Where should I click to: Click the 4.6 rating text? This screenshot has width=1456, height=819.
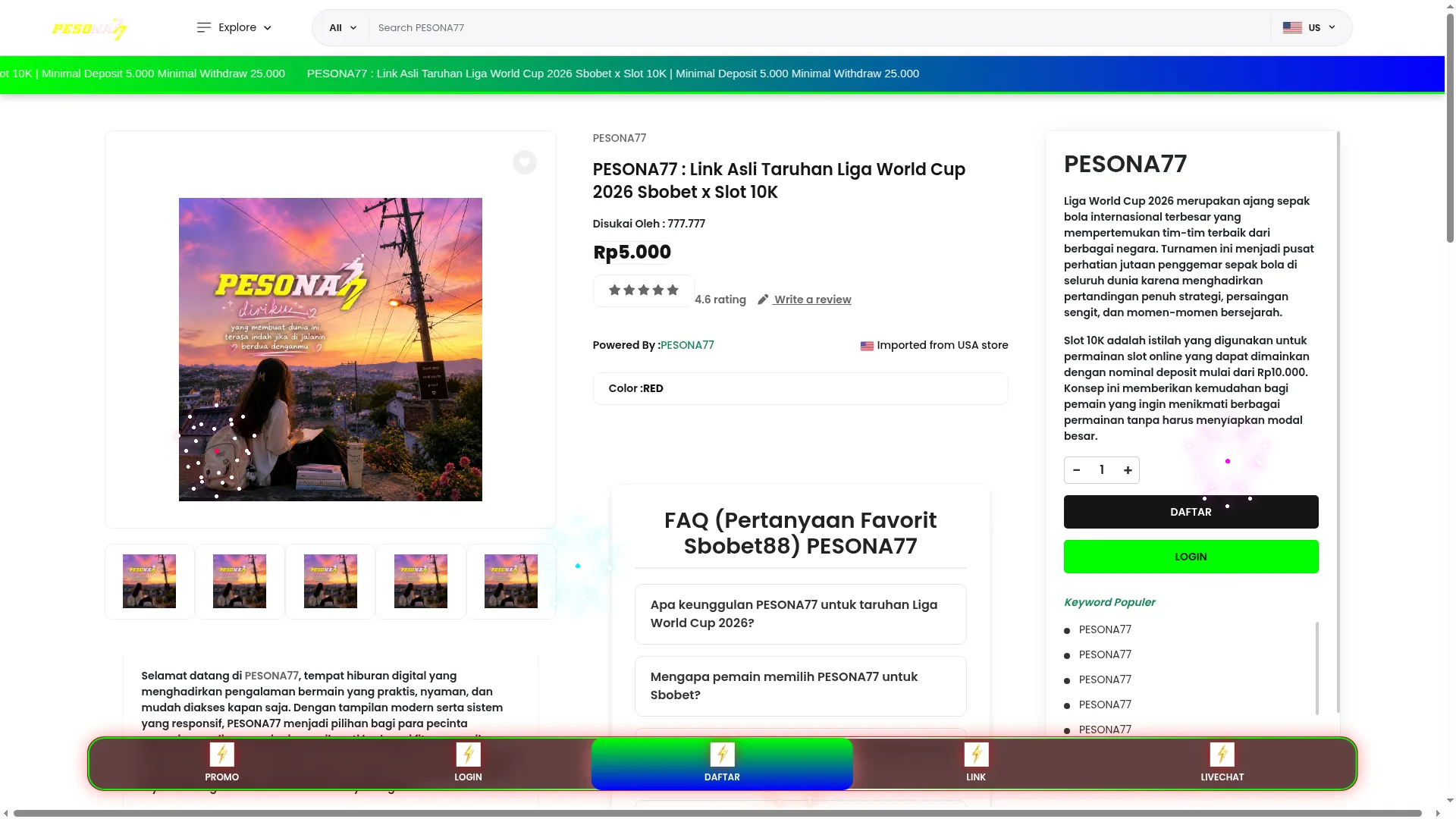[720, 300]
